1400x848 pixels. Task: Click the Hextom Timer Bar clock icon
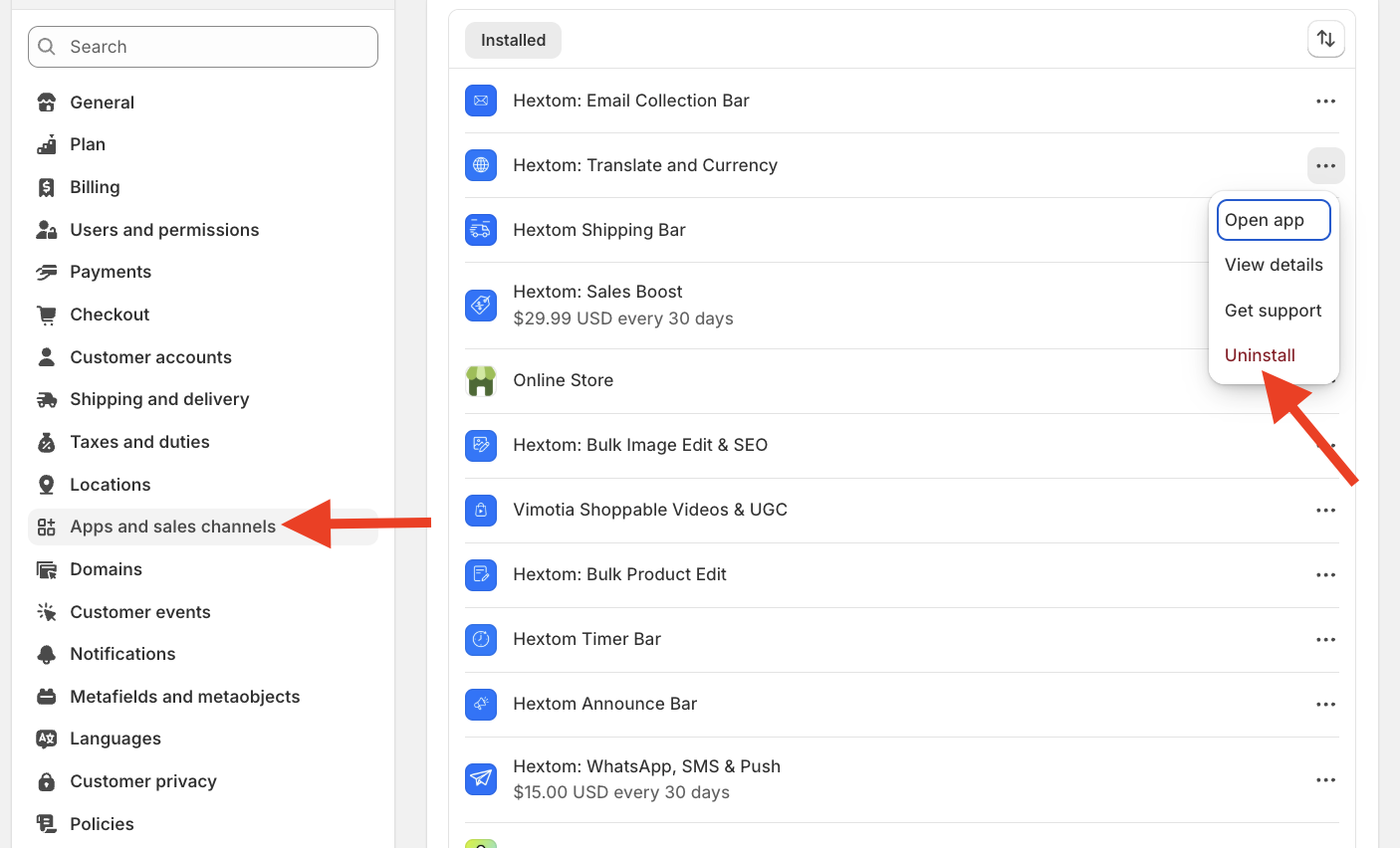[x=481, y=639]
